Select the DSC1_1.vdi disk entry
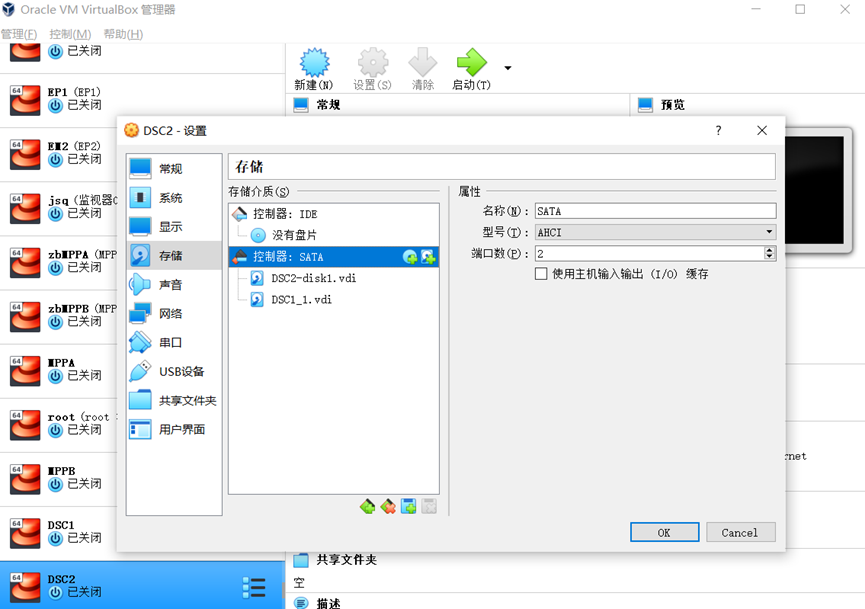The width and height of the screenshot is (865, 609). [x=333, y=300]
